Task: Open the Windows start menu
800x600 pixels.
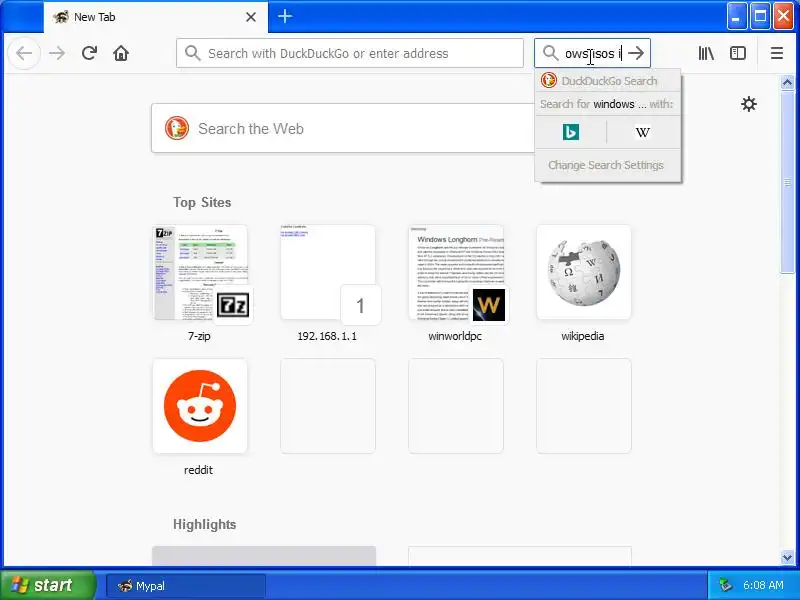Action: pos(47,585)
